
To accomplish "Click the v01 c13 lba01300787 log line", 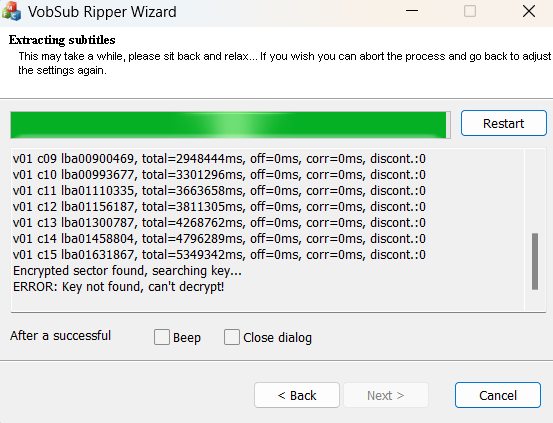I will [x=219, y=223].
